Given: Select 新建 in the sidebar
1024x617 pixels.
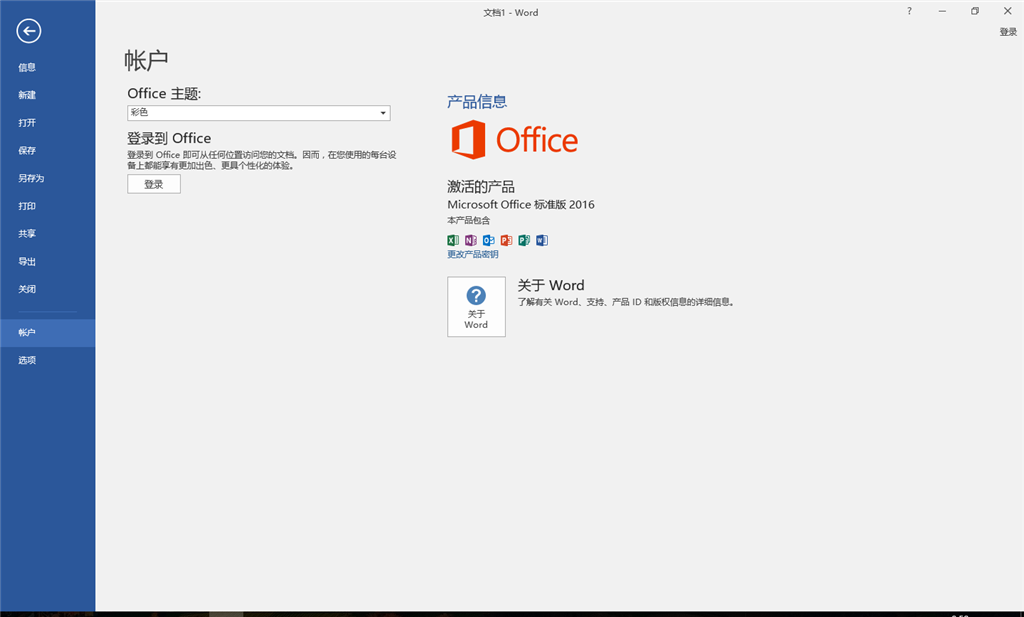Looking at the screenshot, I should pyautogui.click(x=47, y=95).
